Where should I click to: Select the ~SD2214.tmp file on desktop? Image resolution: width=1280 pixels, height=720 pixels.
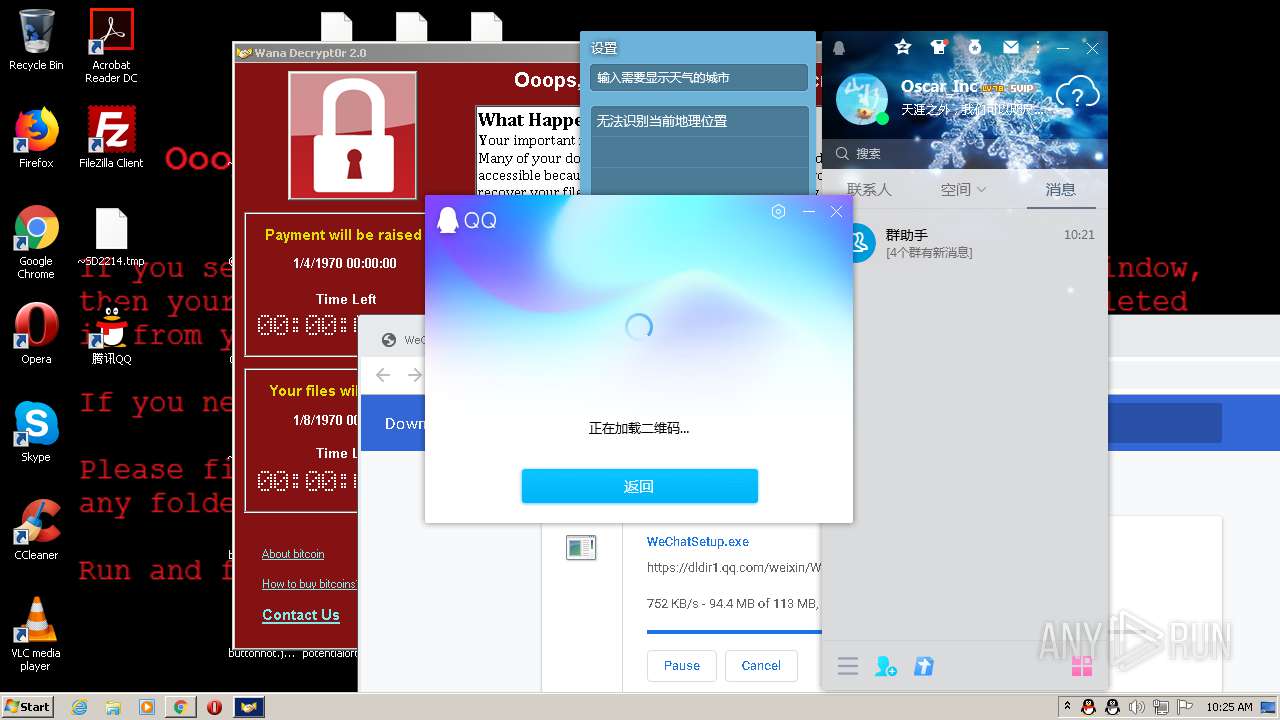111,238
